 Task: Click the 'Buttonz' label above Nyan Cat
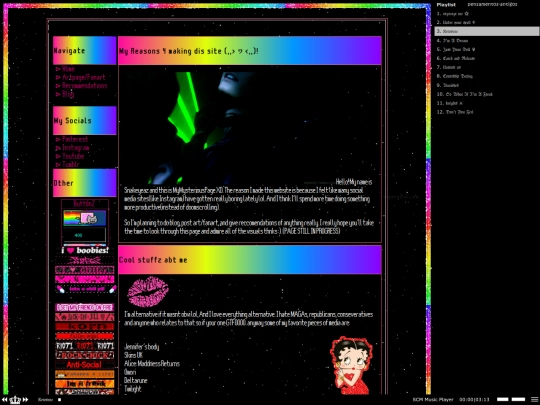pos(84,204)
